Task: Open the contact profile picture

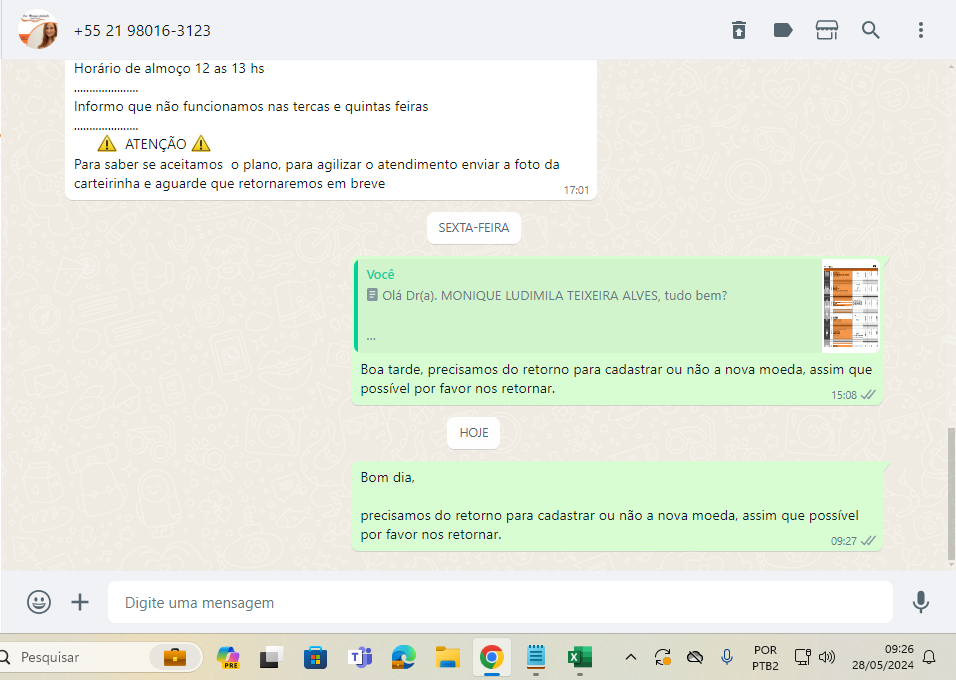Action: pos(38,29)
